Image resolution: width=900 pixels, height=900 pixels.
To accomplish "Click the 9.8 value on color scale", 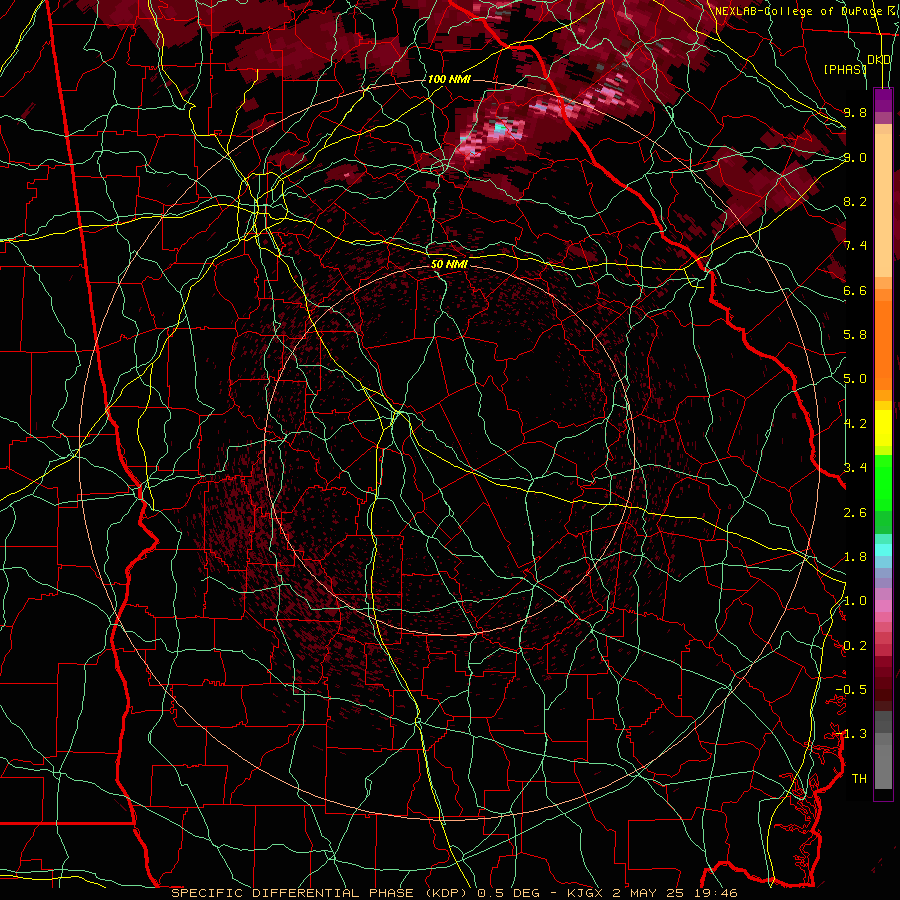I will point(855,112).
